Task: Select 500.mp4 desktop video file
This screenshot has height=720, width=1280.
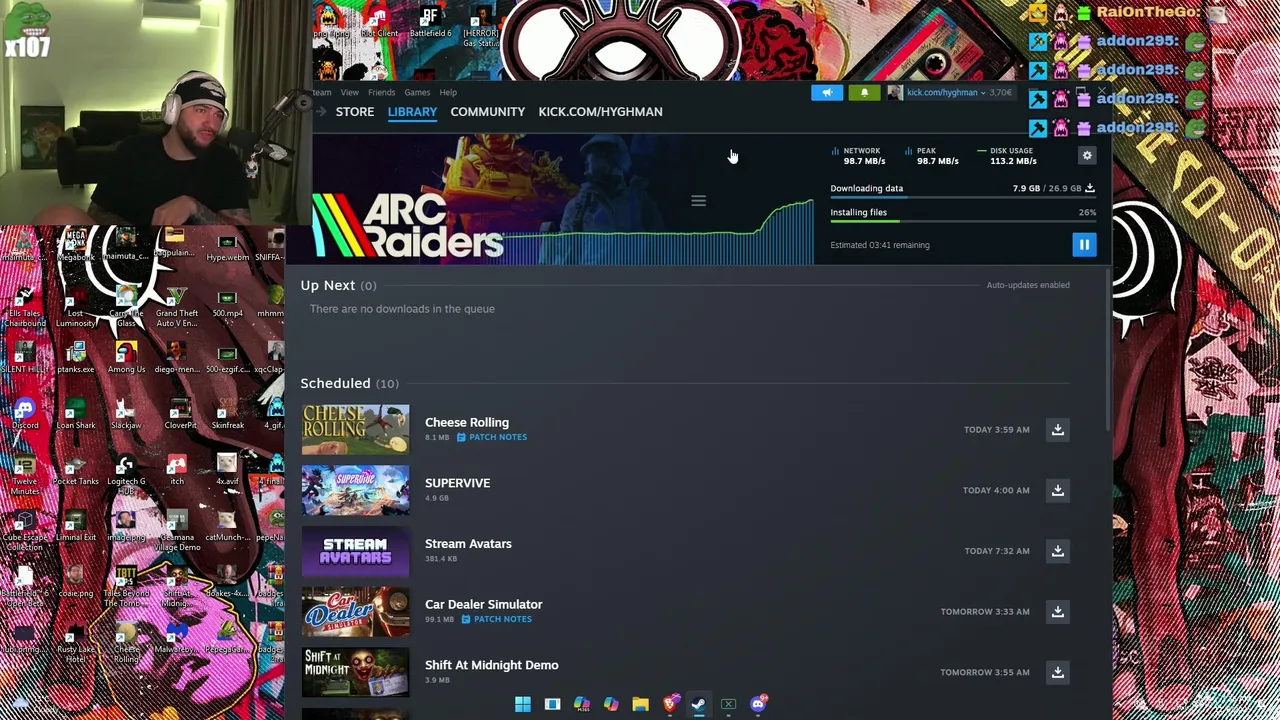Action: (227, 302)
